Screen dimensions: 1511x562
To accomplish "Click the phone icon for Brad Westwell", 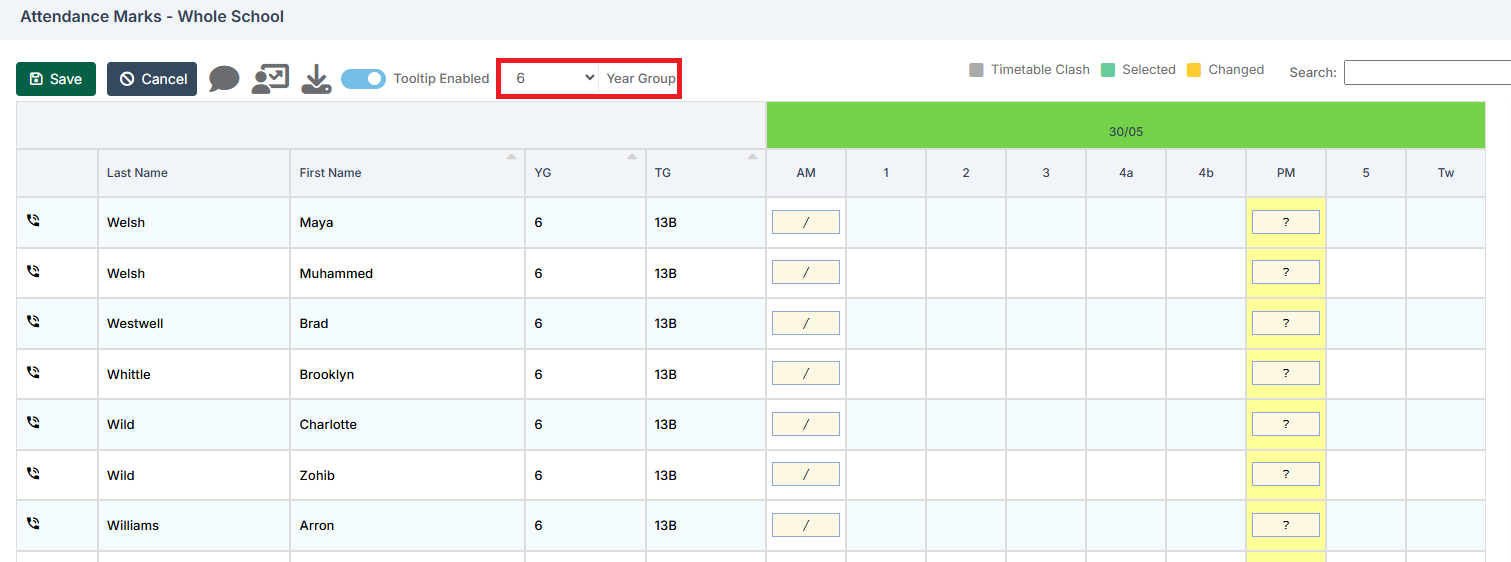I will click(x=33, y=322).
